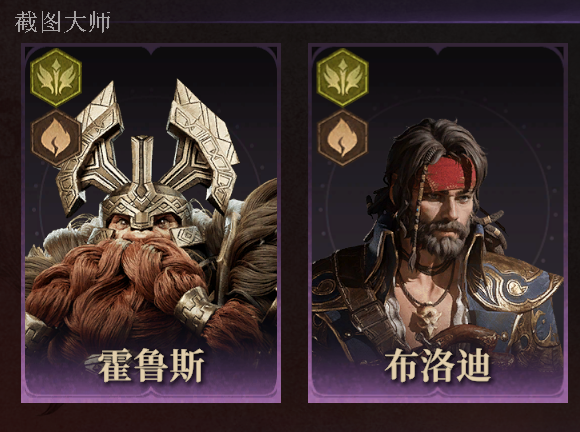Click the flame element icon on 霍鲁斯 card

point(56,138)
